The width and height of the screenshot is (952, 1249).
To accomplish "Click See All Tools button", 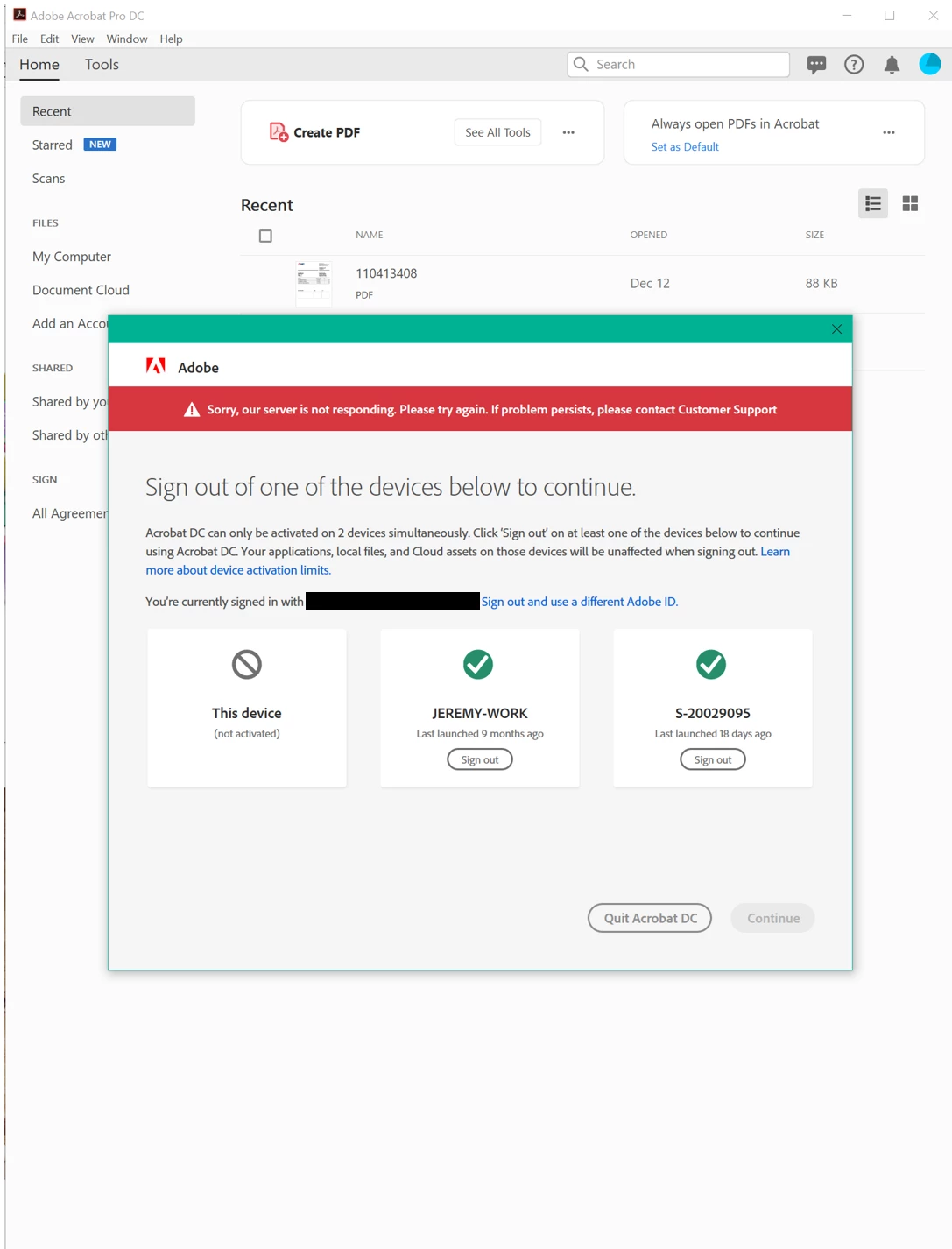I will click(x=497, y=132).
